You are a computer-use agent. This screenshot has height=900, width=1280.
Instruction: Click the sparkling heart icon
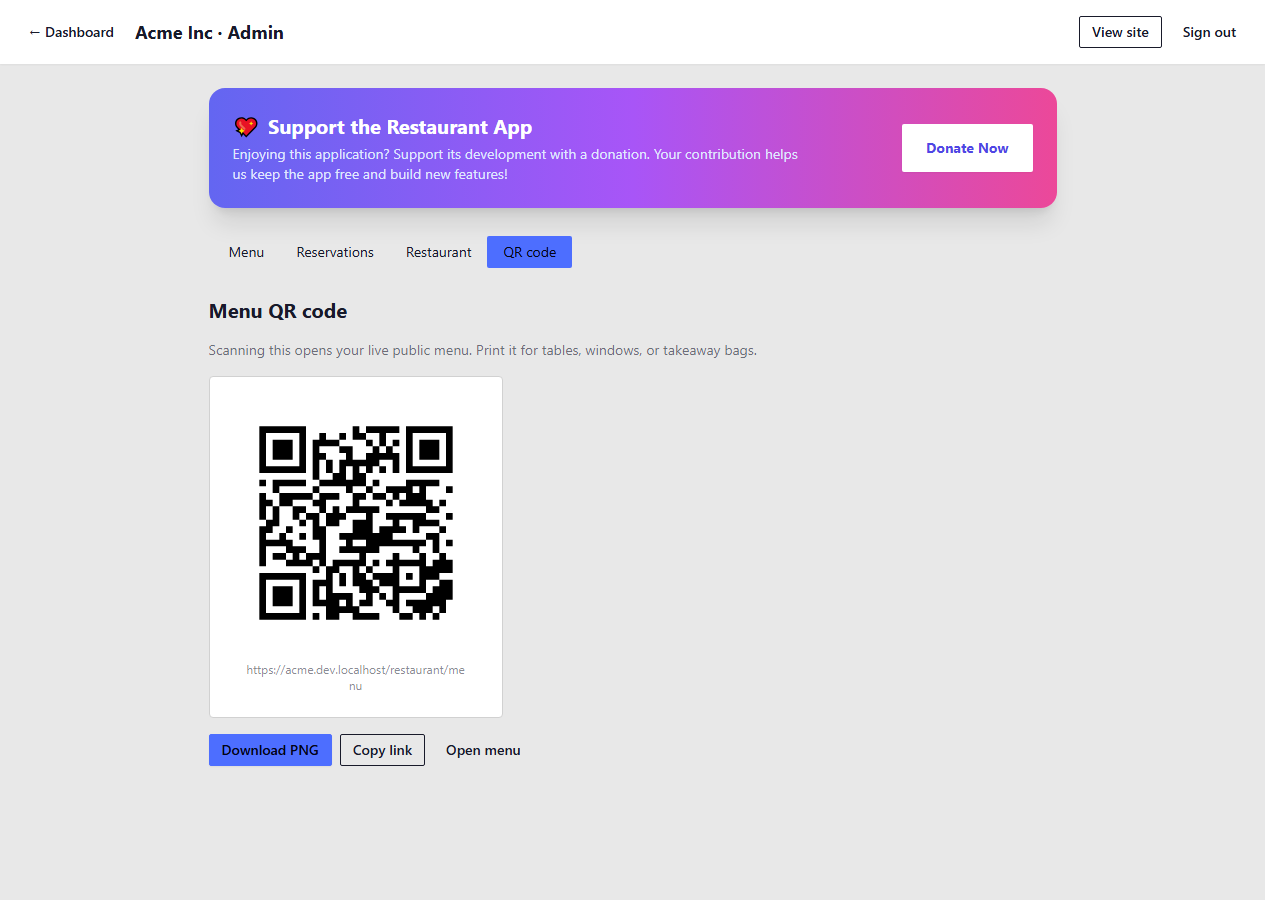coord(246,127)
